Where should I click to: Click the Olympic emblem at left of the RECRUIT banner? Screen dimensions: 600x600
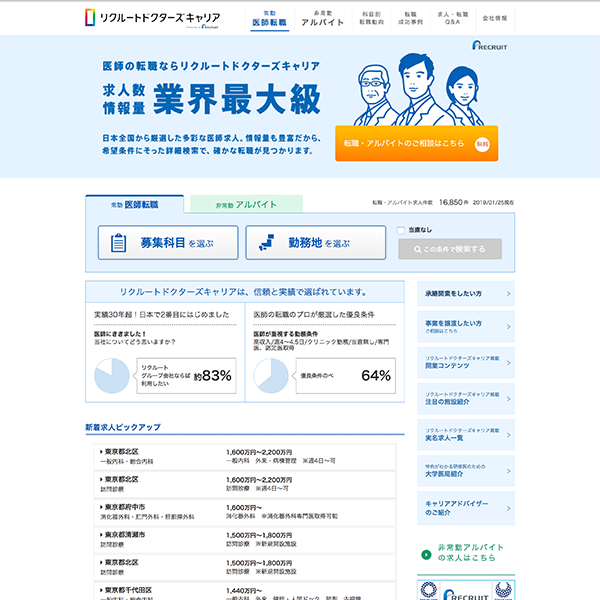pos(429,590)
